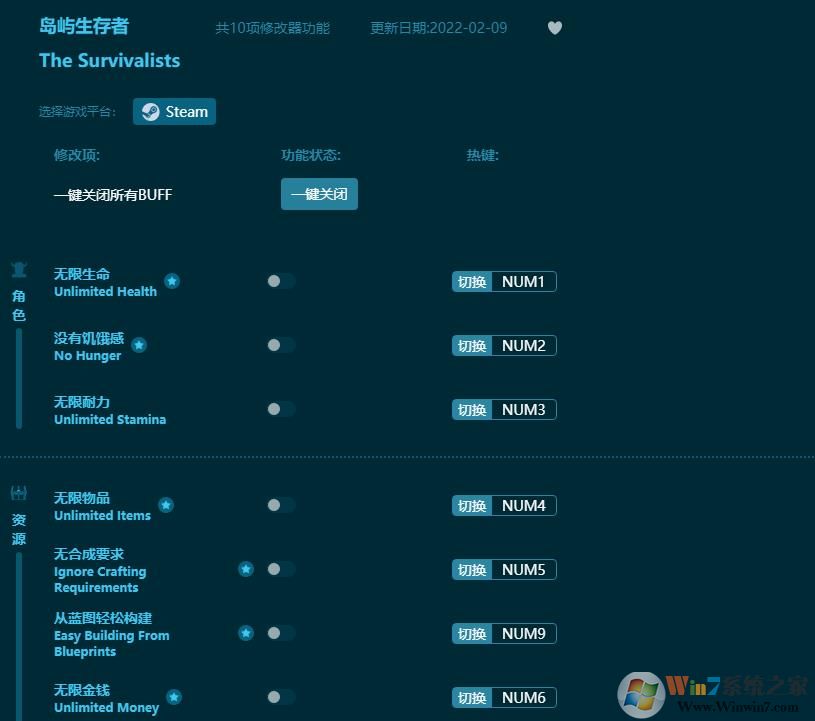Toggle Easy Building From Blueprints switch

[x=281, y=633]
